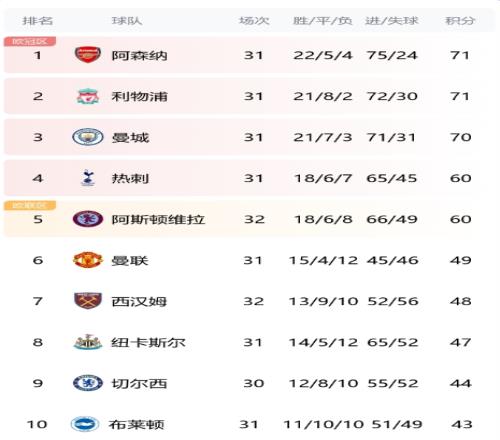Select the 积分 column header
The width and height of the screenshot is (500, 440).
(460, 21)
